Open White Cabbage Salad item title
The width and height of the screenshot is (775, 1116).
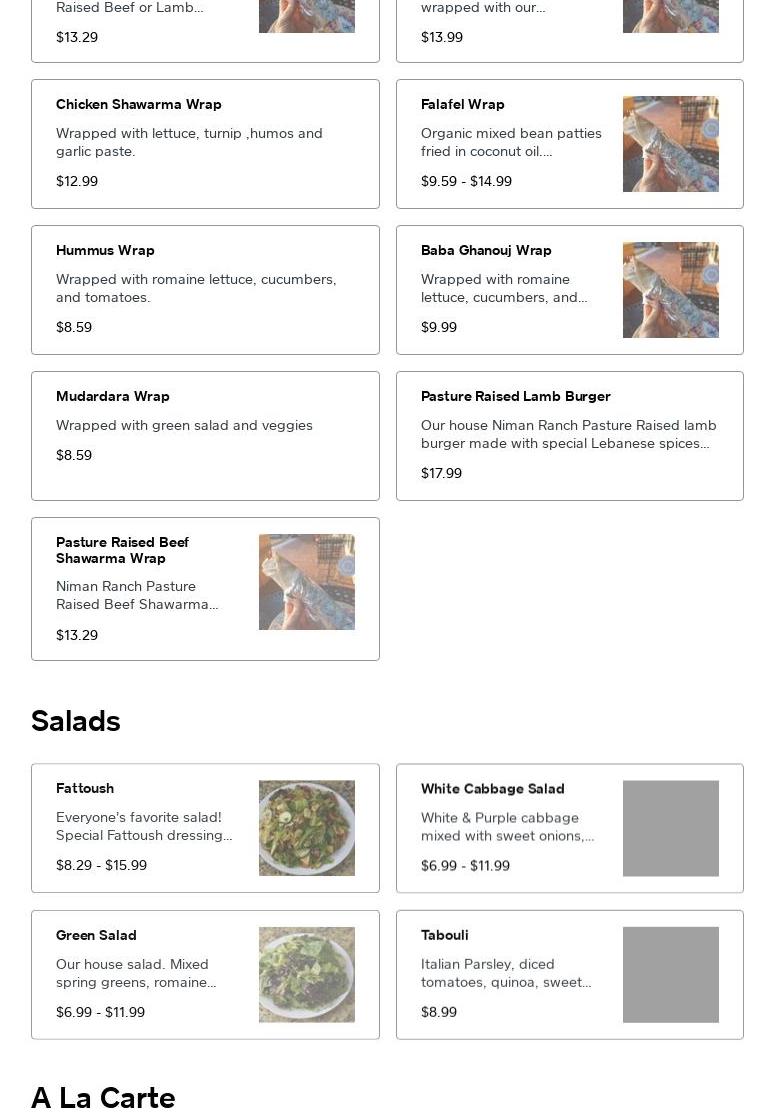click(x=492, y=788)
